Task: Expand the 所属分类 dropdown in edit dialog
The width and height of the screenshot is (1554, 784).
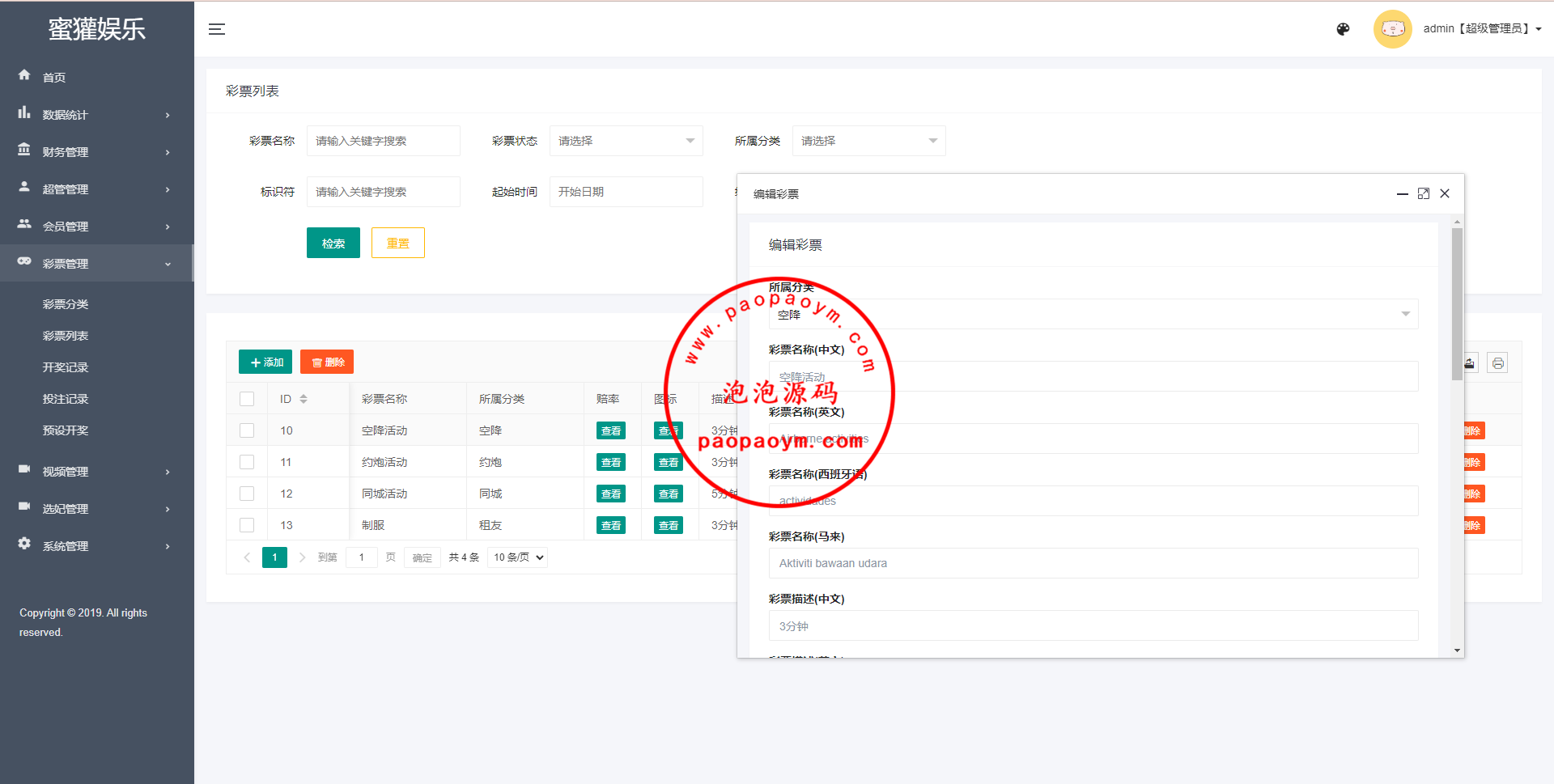Action: [1093, 314]
